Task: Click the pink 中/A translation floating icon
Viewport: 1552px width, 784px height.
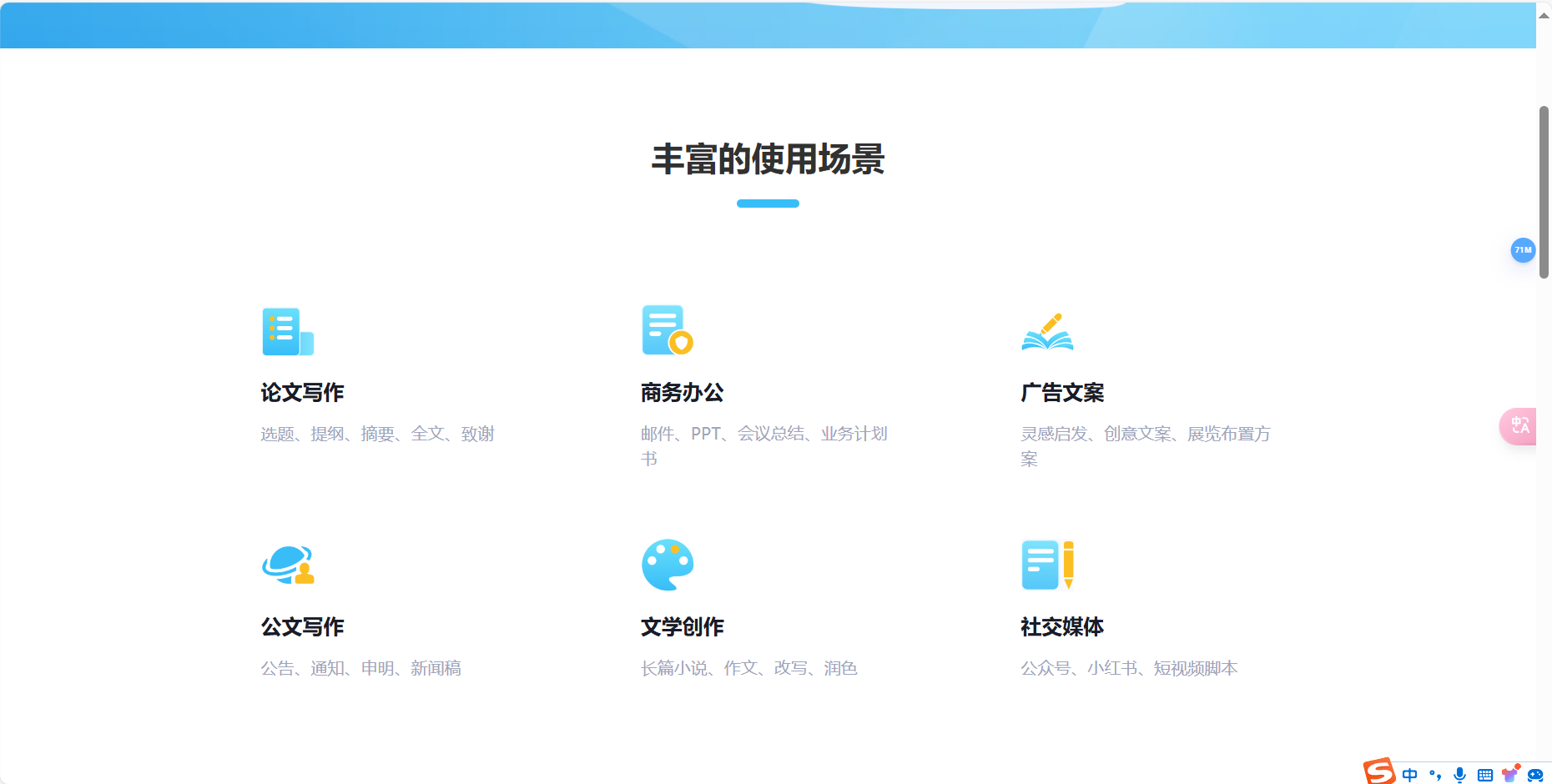Action: (1520, 426)
